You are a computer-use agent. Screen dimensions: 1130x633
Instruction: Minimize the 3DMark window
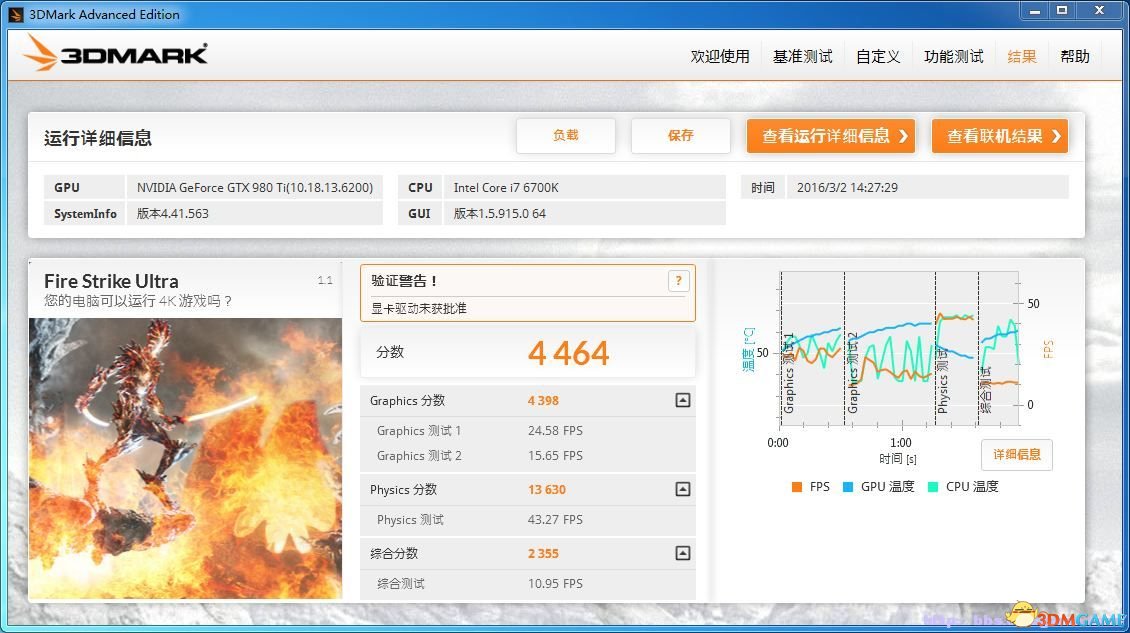click(x=1035, y=11)
